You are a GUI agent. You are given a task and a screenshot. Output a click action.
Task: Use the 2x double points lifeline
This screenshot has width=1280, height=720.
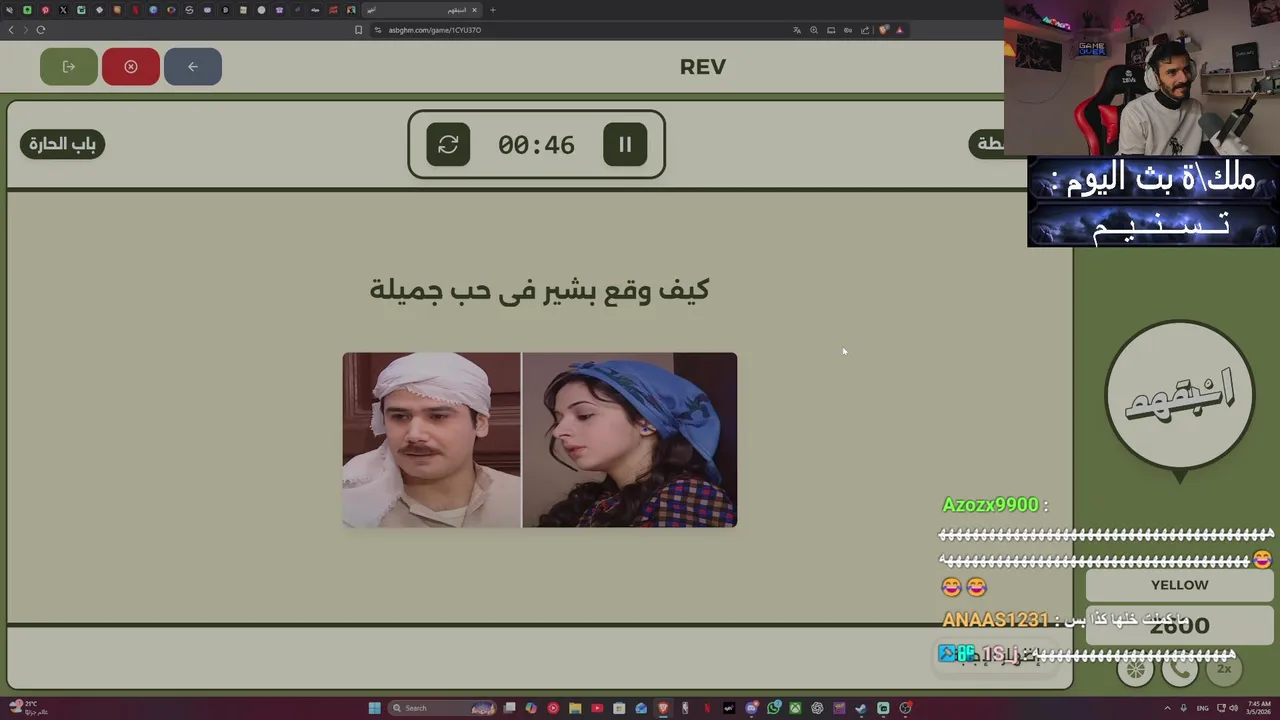1223,668
